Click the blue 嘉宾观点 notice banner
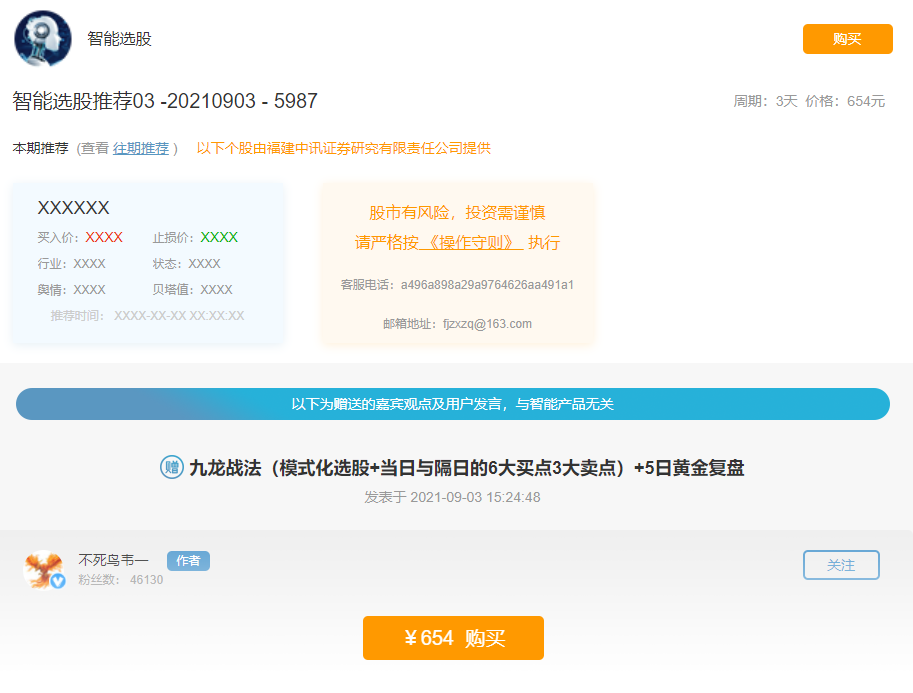 [x=452, y=404]
